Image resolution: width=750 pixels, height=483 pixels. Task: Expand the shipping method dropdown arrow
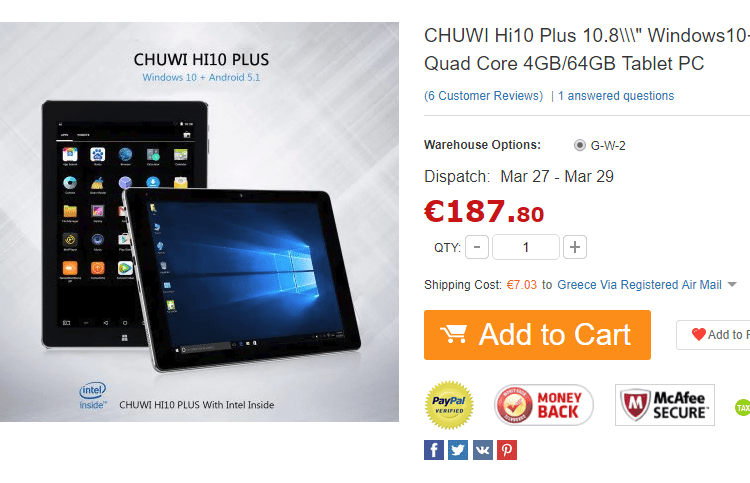tap(732, 285)
